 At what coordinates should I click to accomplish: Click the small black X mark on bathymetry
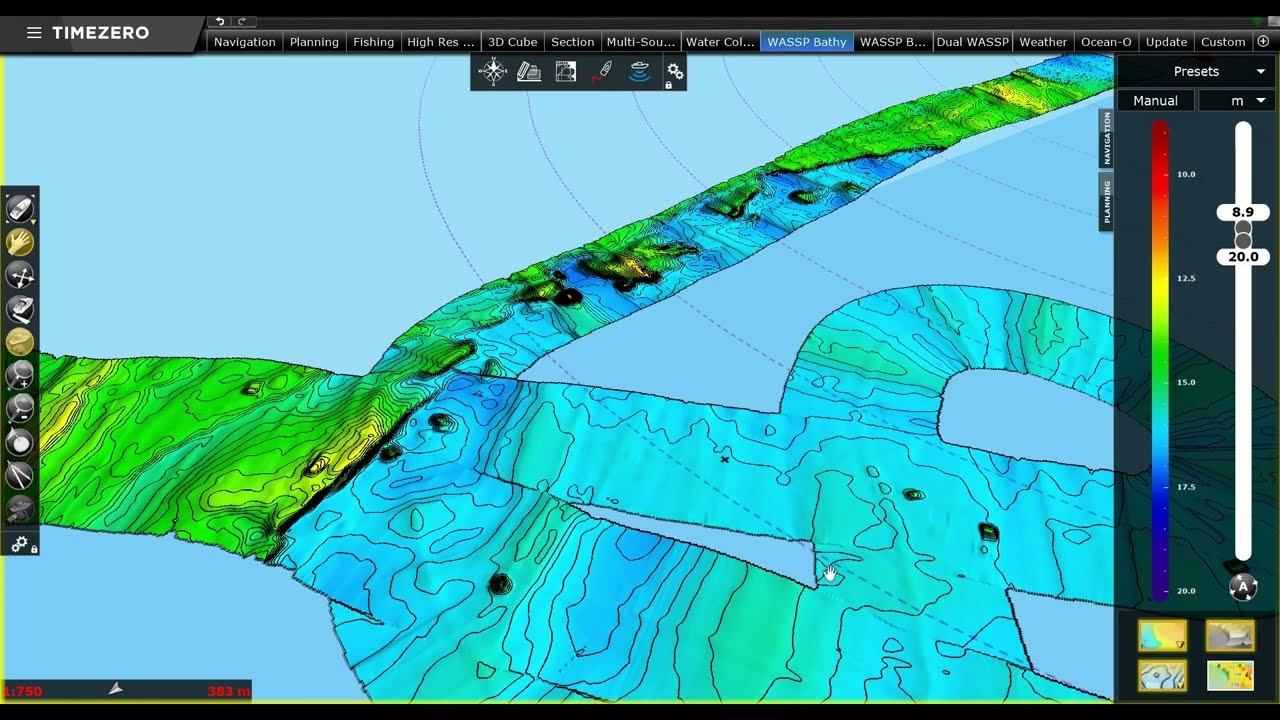point(725,460)
